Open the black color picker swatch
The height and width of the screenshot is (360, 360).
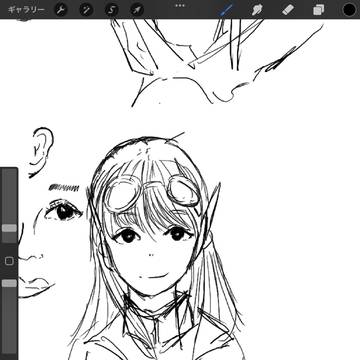pyautogui.click(x=349, y=10)
